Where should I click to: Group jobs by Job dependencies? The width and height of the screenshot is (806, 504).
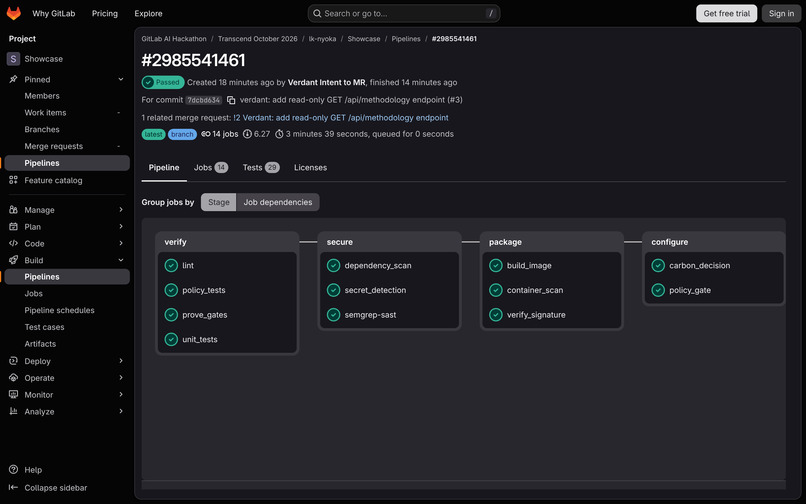278,202
